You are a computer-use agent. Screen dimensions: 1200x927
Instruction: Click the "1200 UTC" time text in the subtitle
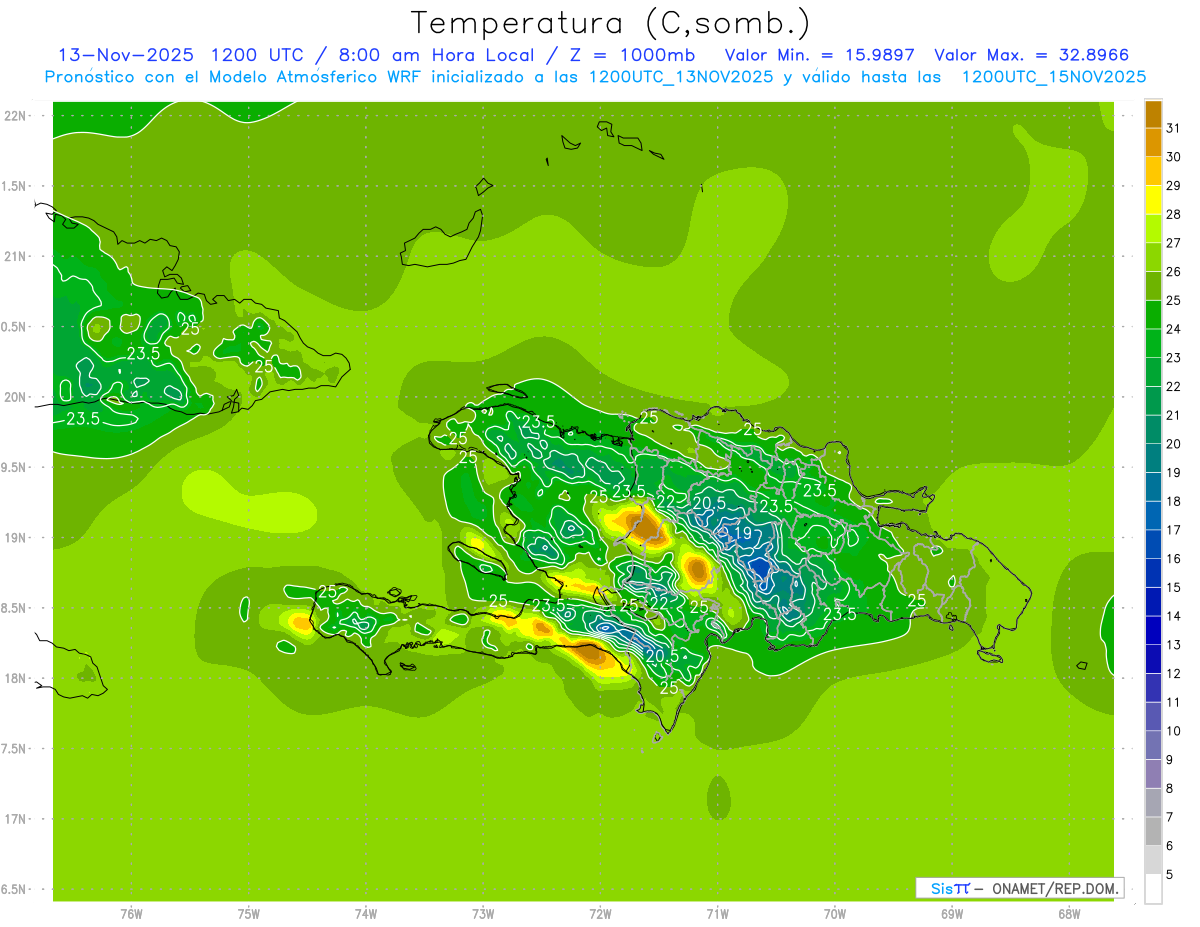point(256,55)
